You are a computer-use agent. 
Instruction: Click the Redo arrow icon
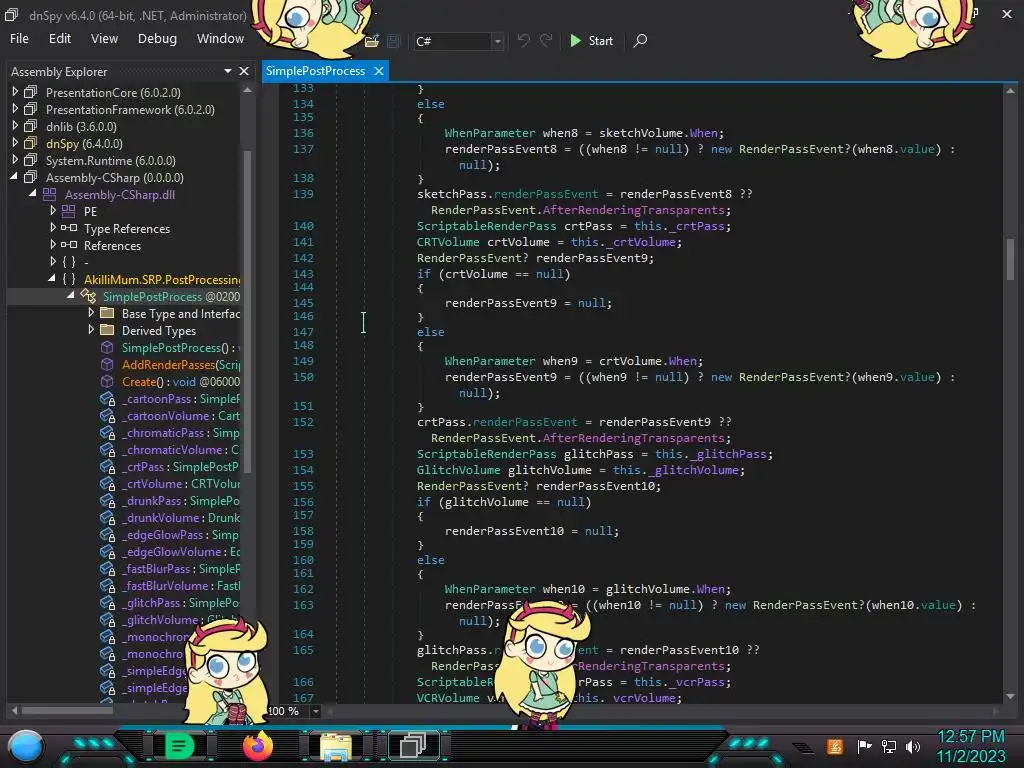pyautogui.click(x=546, y=40)
